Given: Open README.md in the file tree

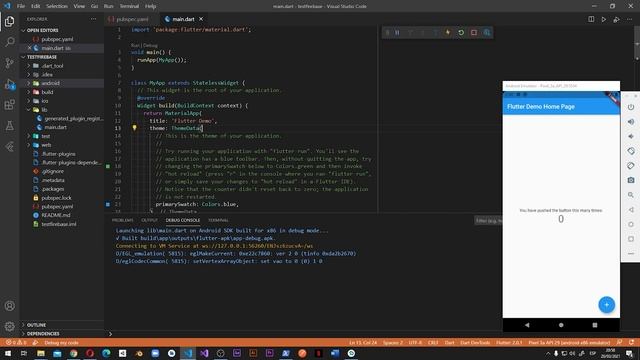Looking at the screenshot, I should (x=56, y=215).
